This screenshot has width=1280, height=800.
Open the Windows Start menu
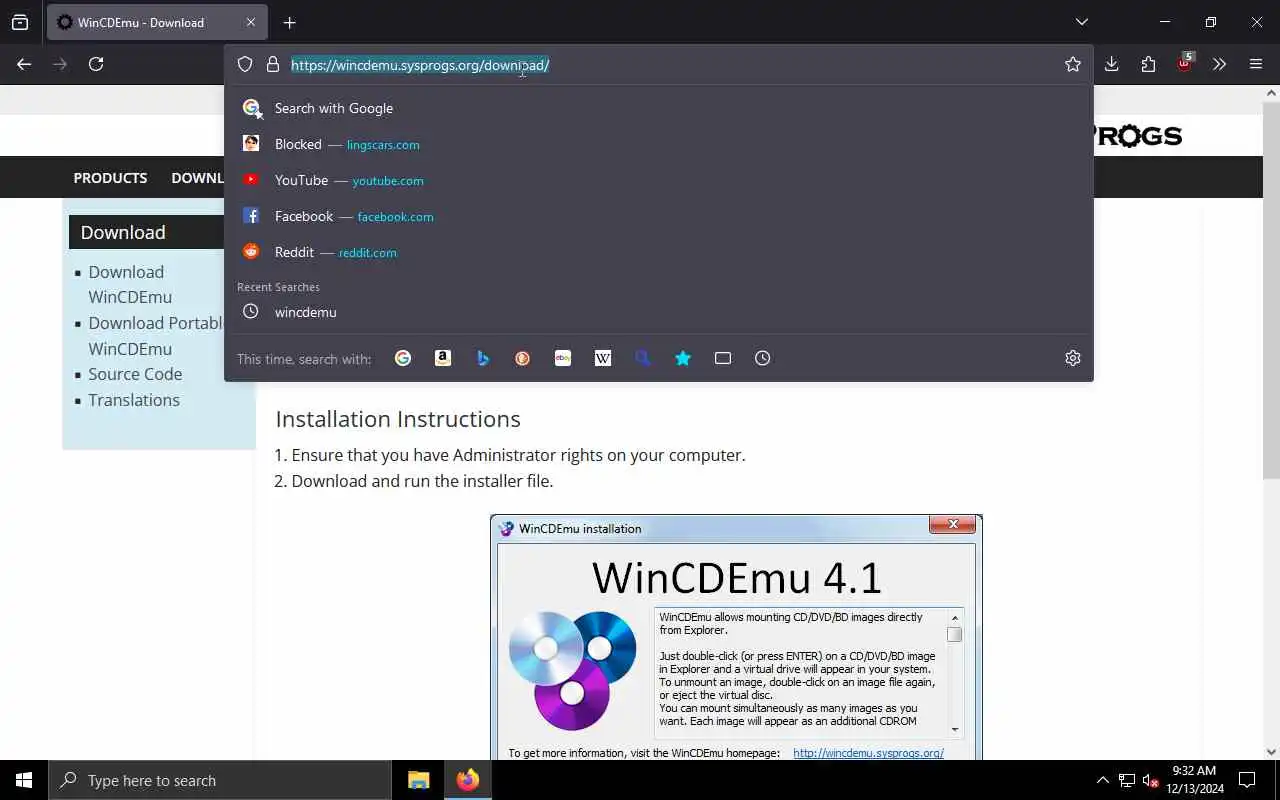pos(24,780)
